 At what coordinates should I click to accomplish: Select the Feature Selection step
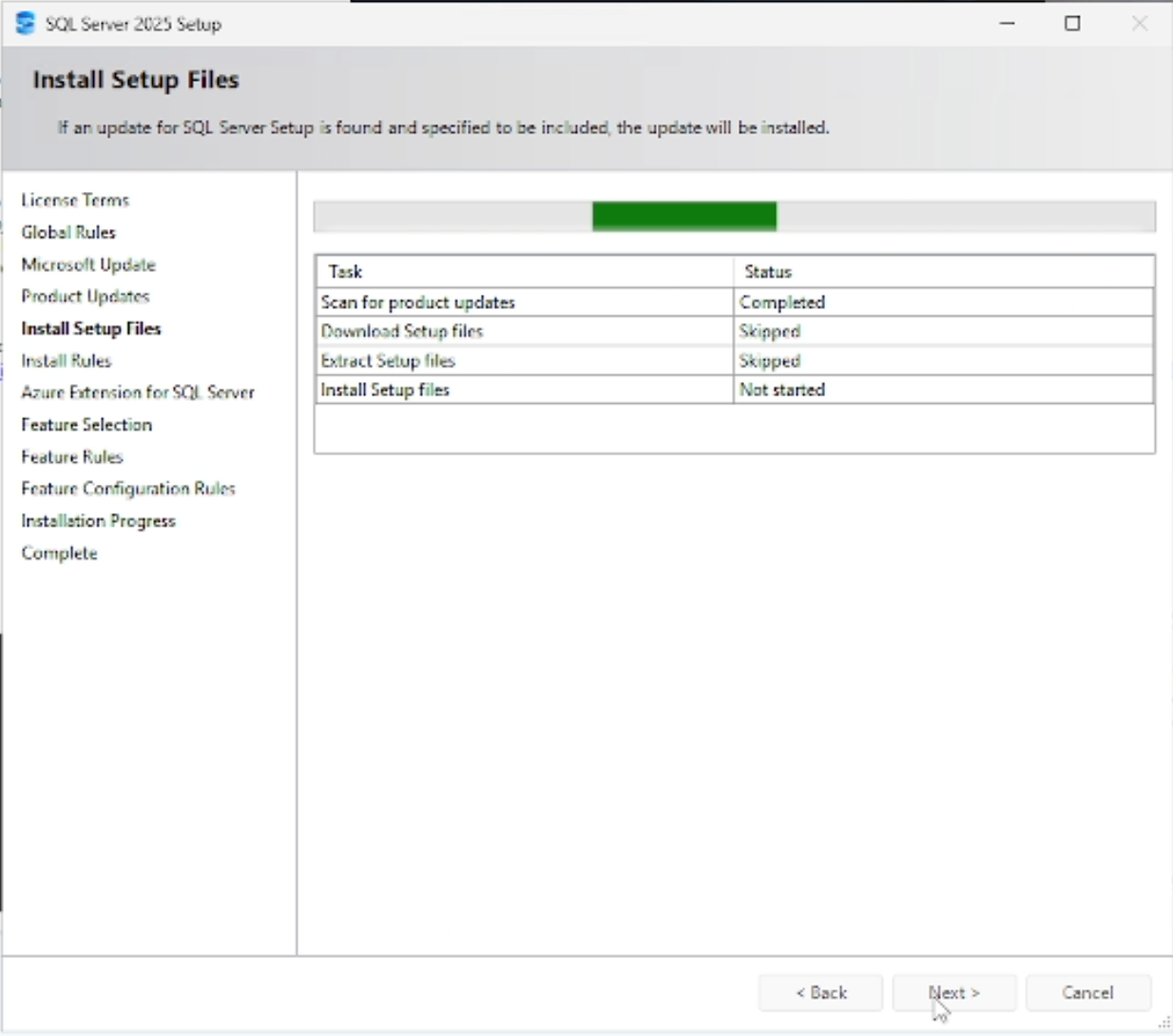(x=86, y=425)
